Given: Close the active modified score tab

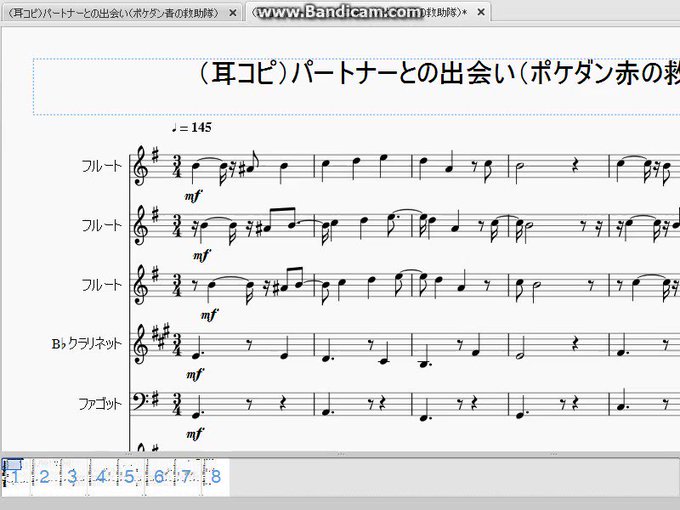Looking at the screenshot, I should pos(481,13).
